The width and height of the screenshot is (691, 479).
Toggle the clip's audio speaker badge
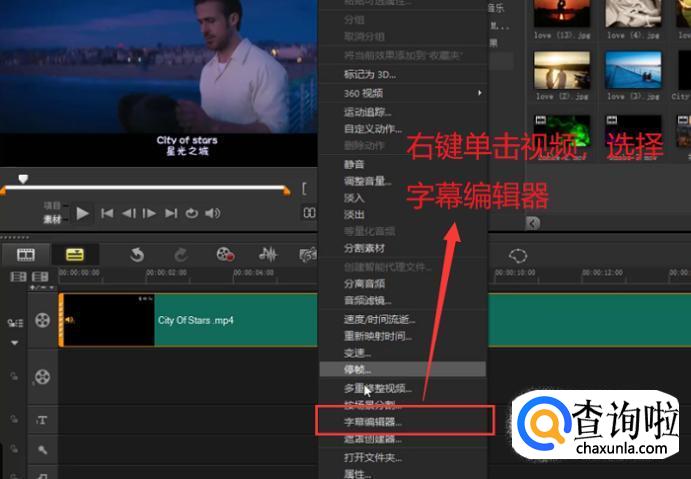pos(70,320)
